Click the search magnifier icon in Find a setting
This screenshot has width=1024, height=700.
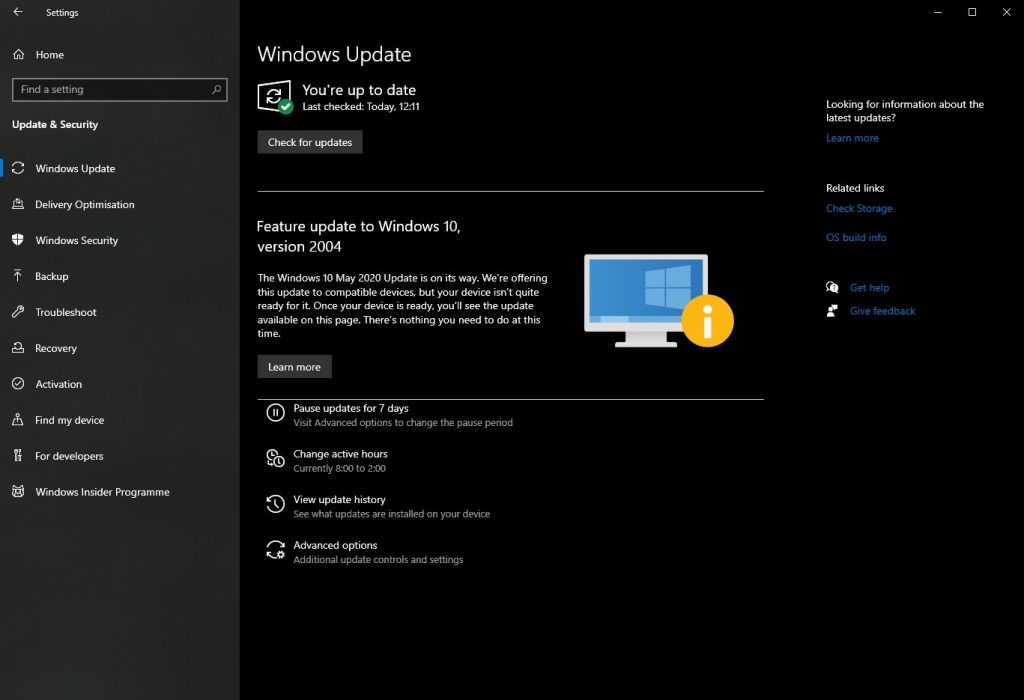(x=216, y=89)
